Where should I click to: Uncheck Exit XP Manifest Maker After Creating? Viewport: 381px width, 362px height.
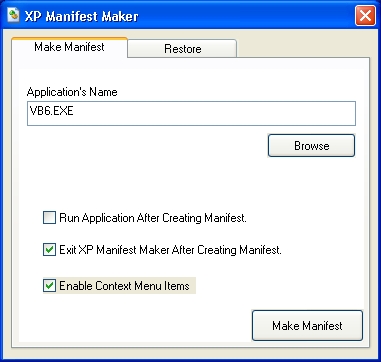tap(49, 250)
